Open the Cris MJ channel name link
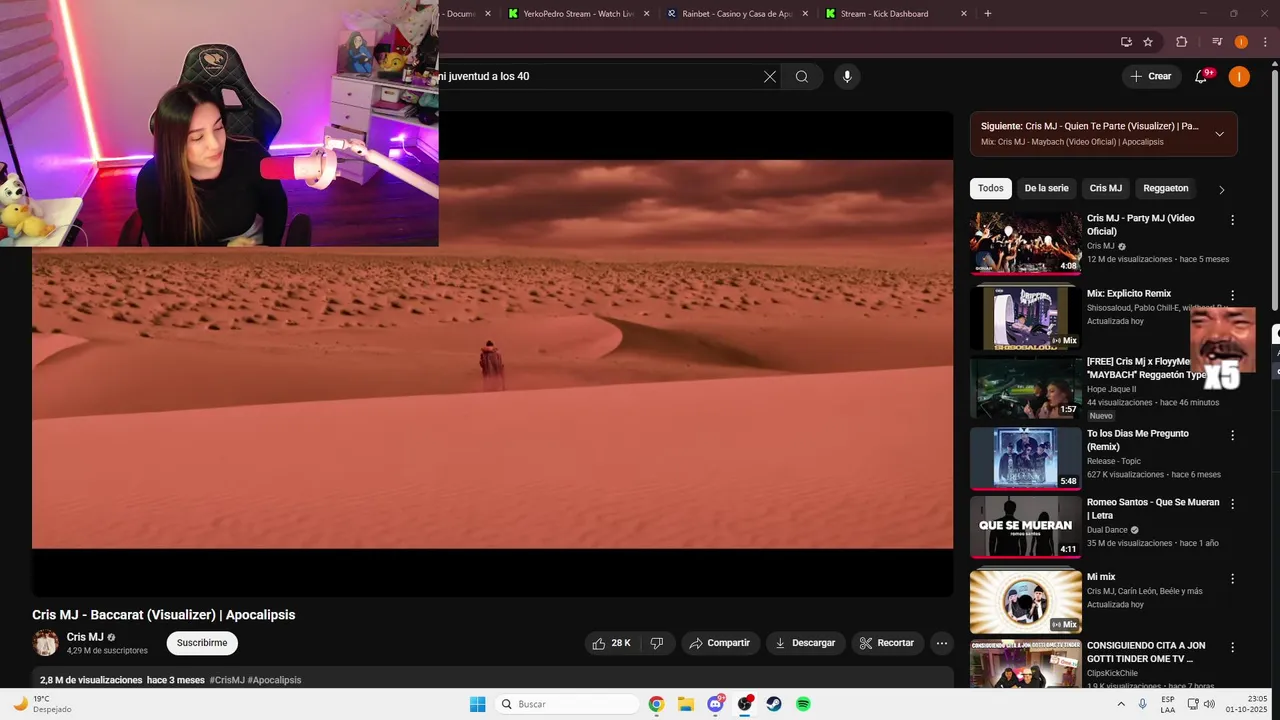Viewport: 1280px width, 720px height. coord(85,637)
